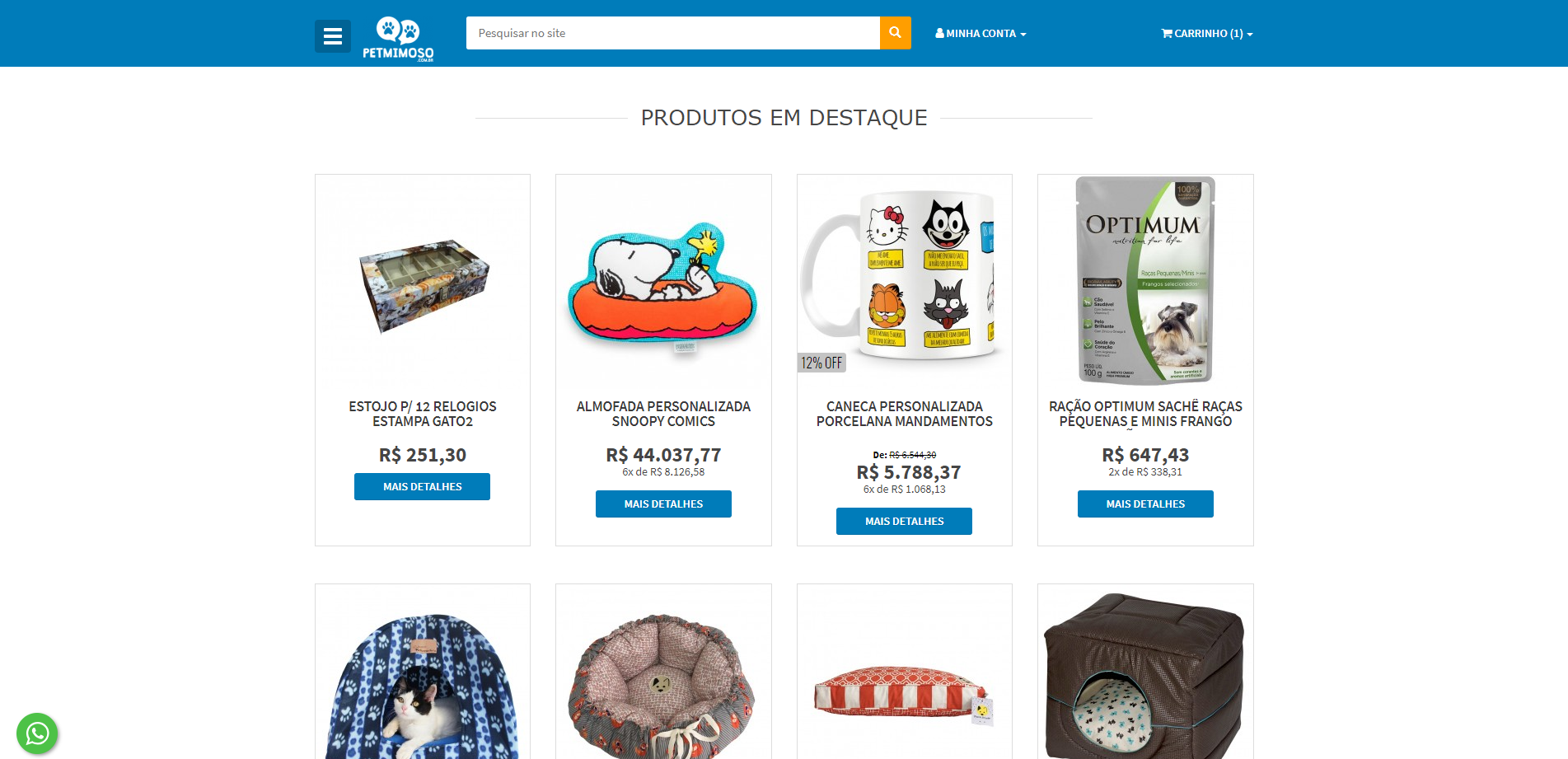Open WhatsApp chat floating icon

pos(37,733)
